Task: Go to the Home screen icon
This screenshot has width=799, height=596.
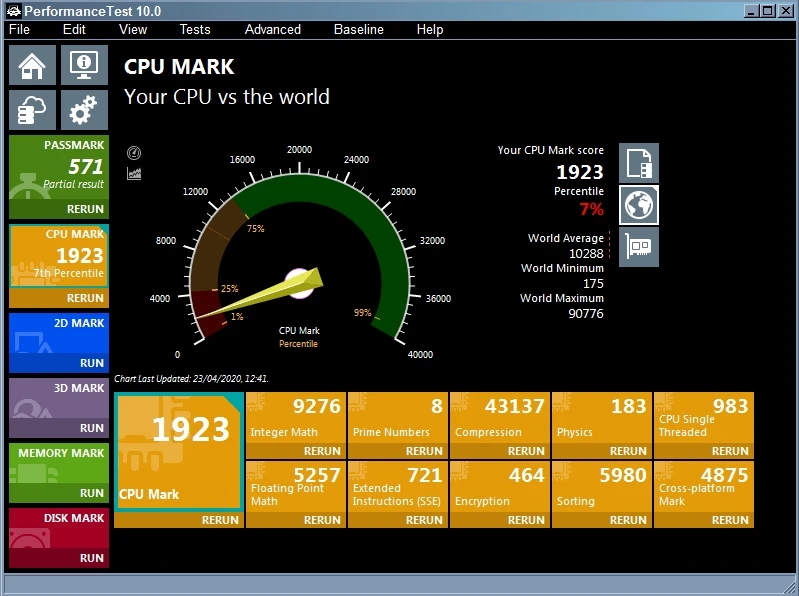Action: (x=32, y=65)
